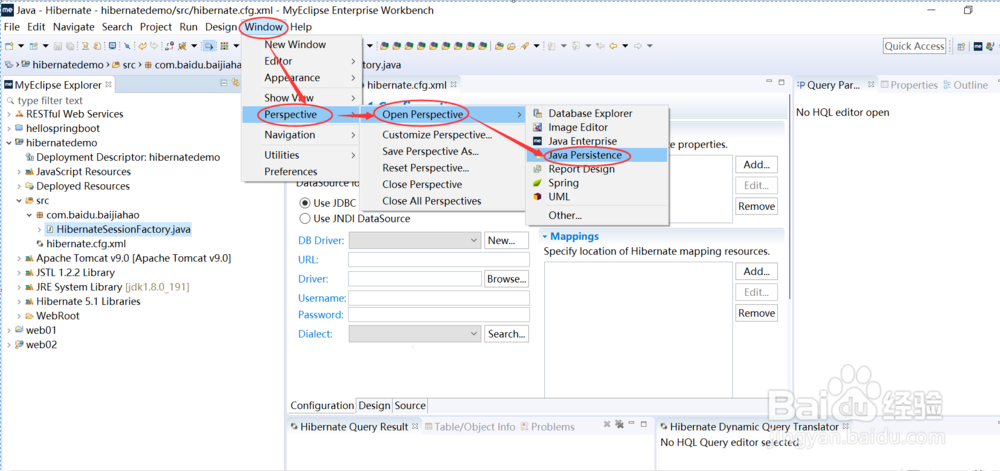Expand the web01 project
The width and height of the screenshot is (1000, 471).
pyautogui.click(x=9, y=330)
